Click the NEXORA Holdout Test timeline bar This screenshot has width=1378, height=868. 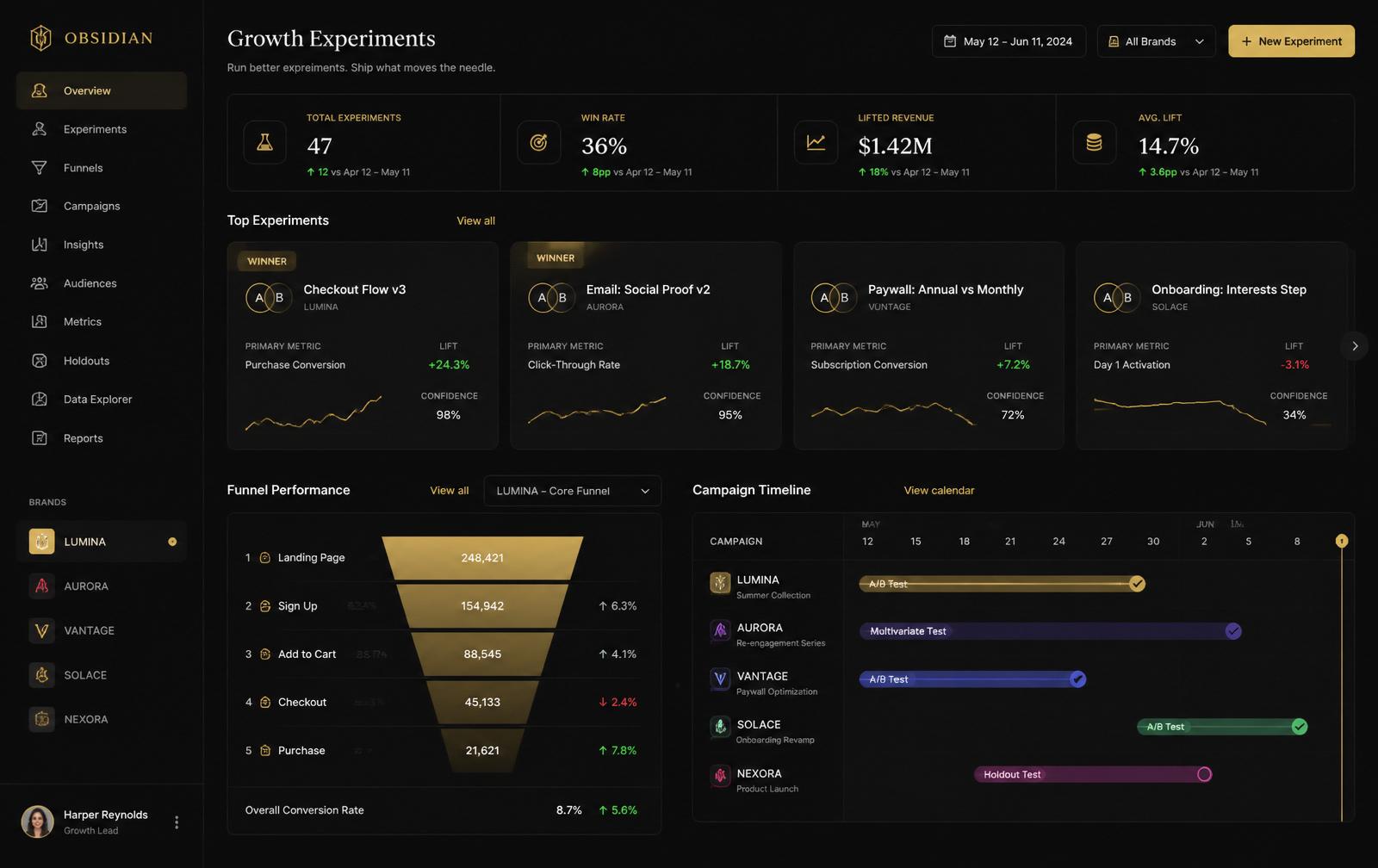point(1093,774)
